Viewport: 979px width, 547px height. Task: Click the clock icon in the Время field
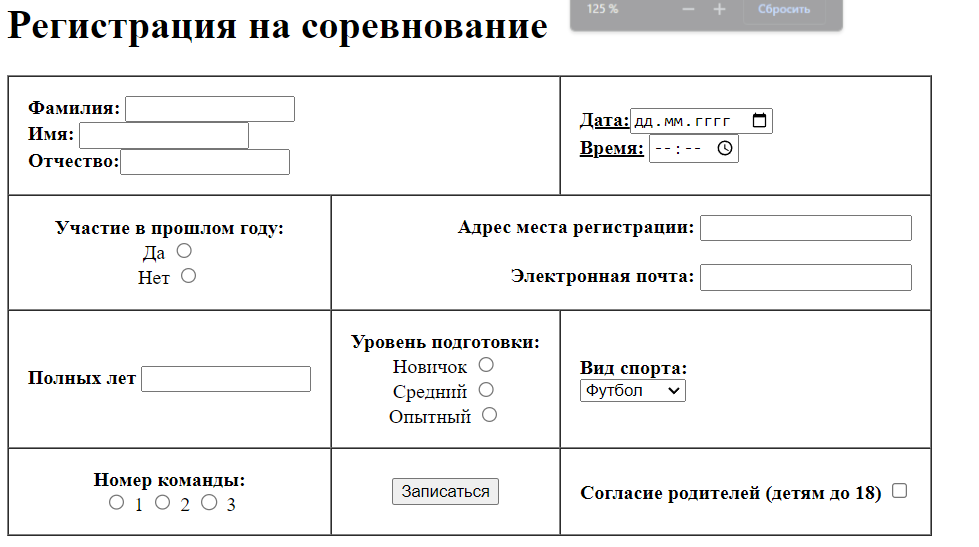click(x=725, y=149)
